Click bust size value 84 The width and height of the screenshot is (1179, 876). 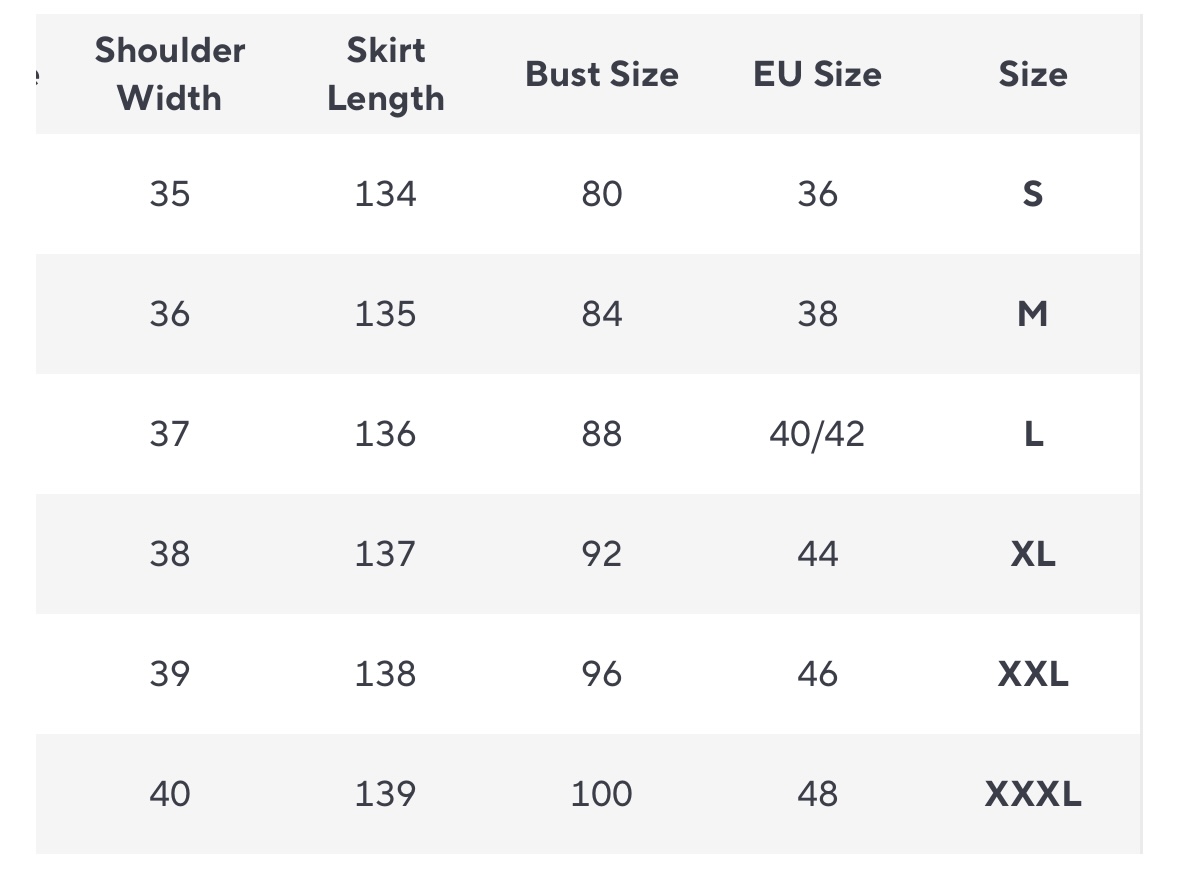pos(601,314)
